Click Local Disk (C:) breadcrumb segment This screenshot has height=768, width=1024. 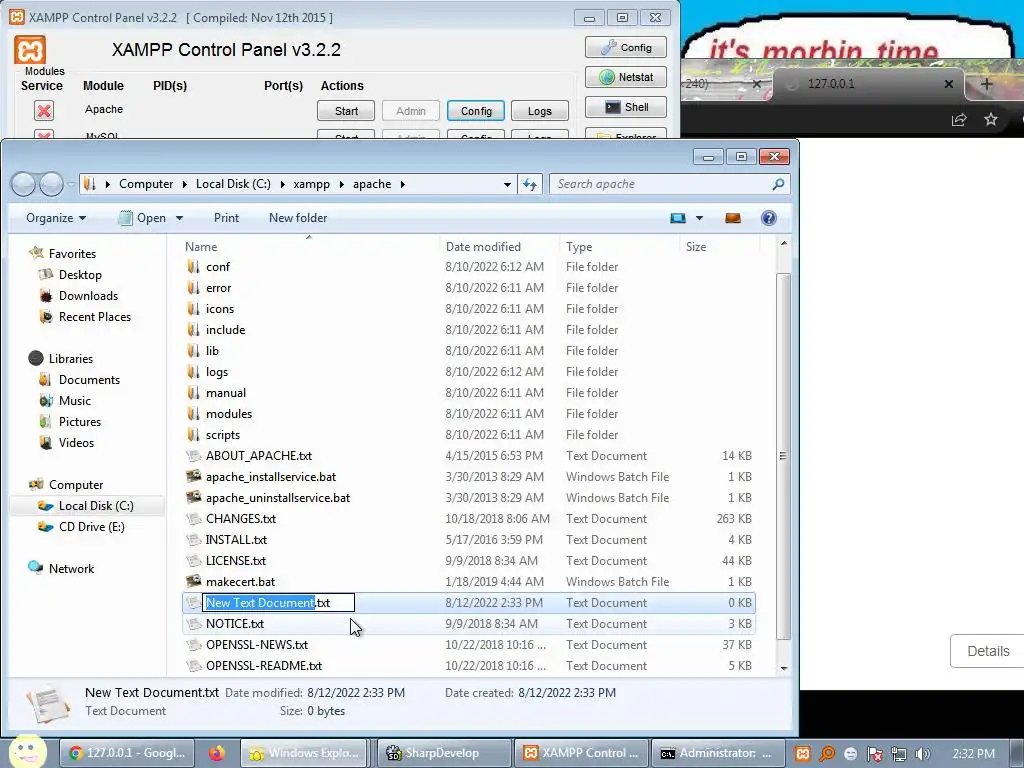(x=233, y=184)
